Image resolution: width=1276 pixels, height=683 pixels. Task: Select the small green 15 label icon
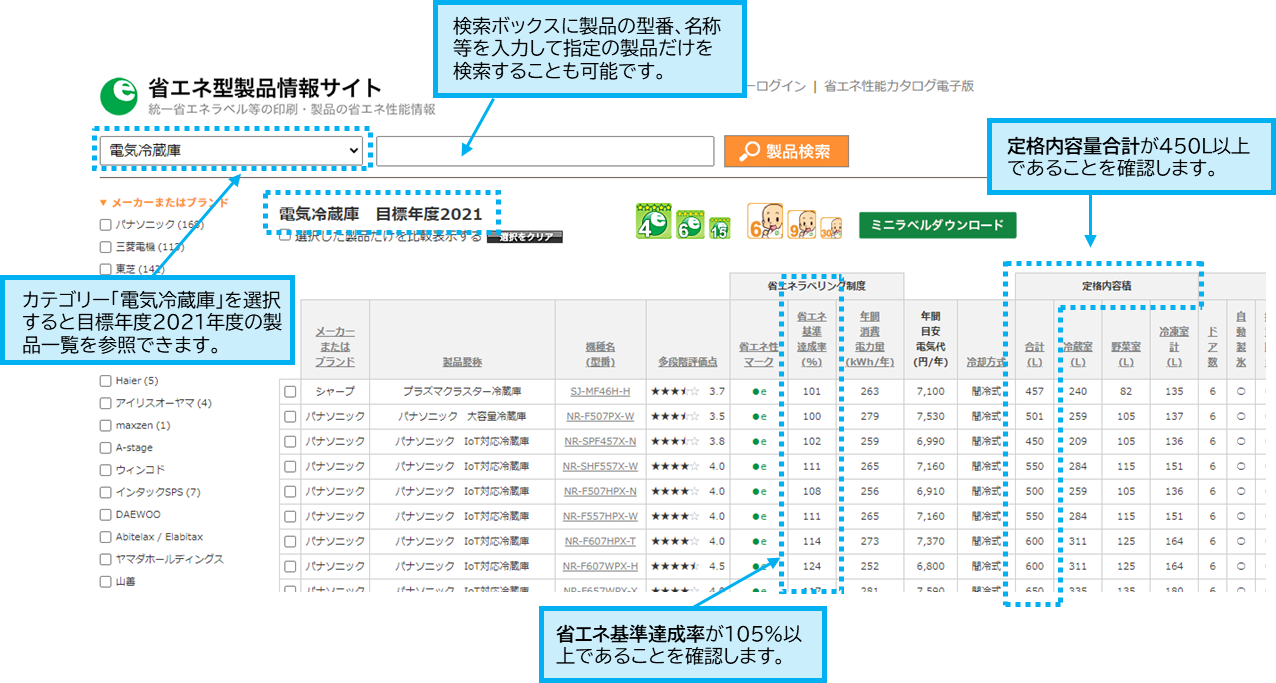point(719,229)
